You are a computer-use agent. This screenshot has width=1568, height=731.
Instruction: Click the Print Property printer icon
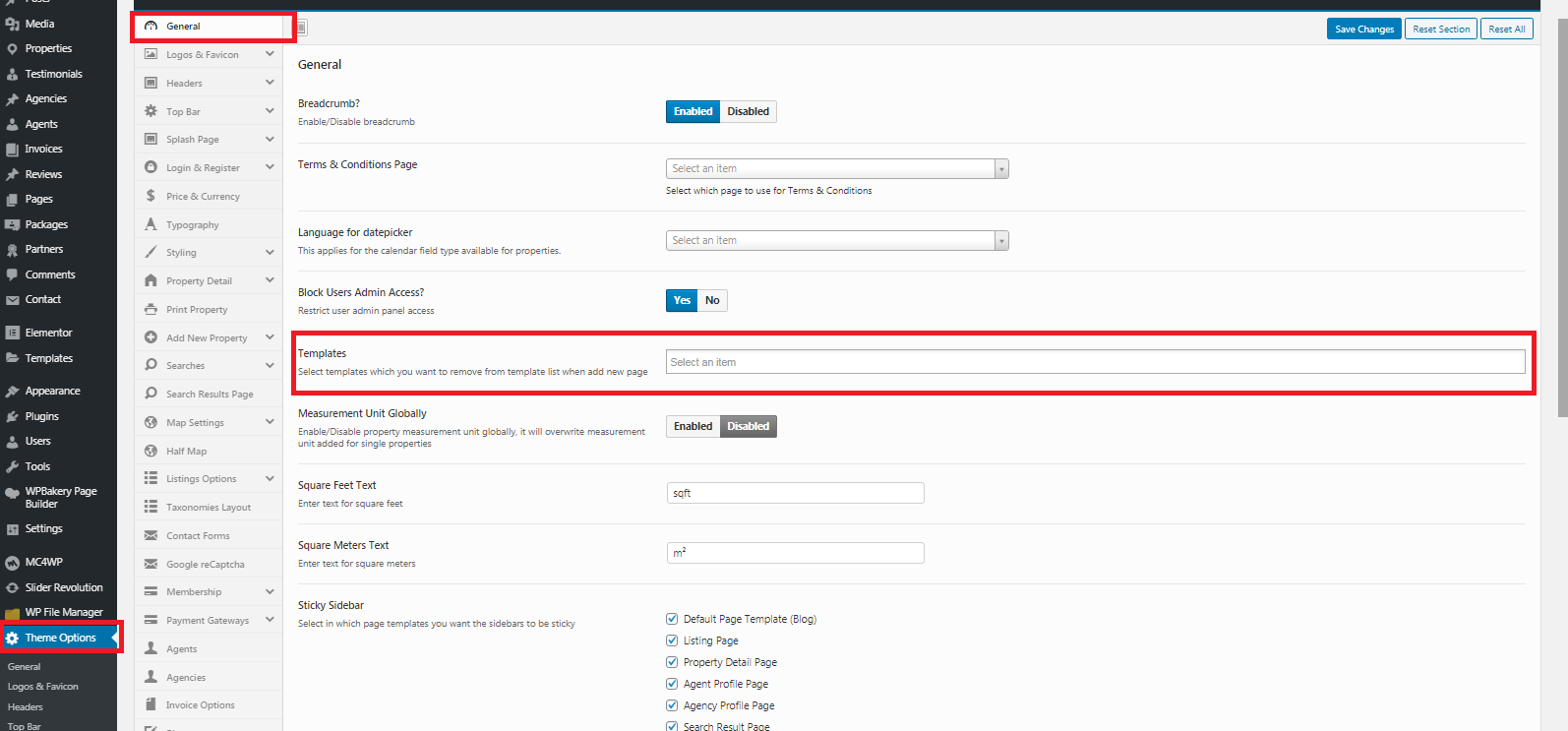[x=151, y=309]
